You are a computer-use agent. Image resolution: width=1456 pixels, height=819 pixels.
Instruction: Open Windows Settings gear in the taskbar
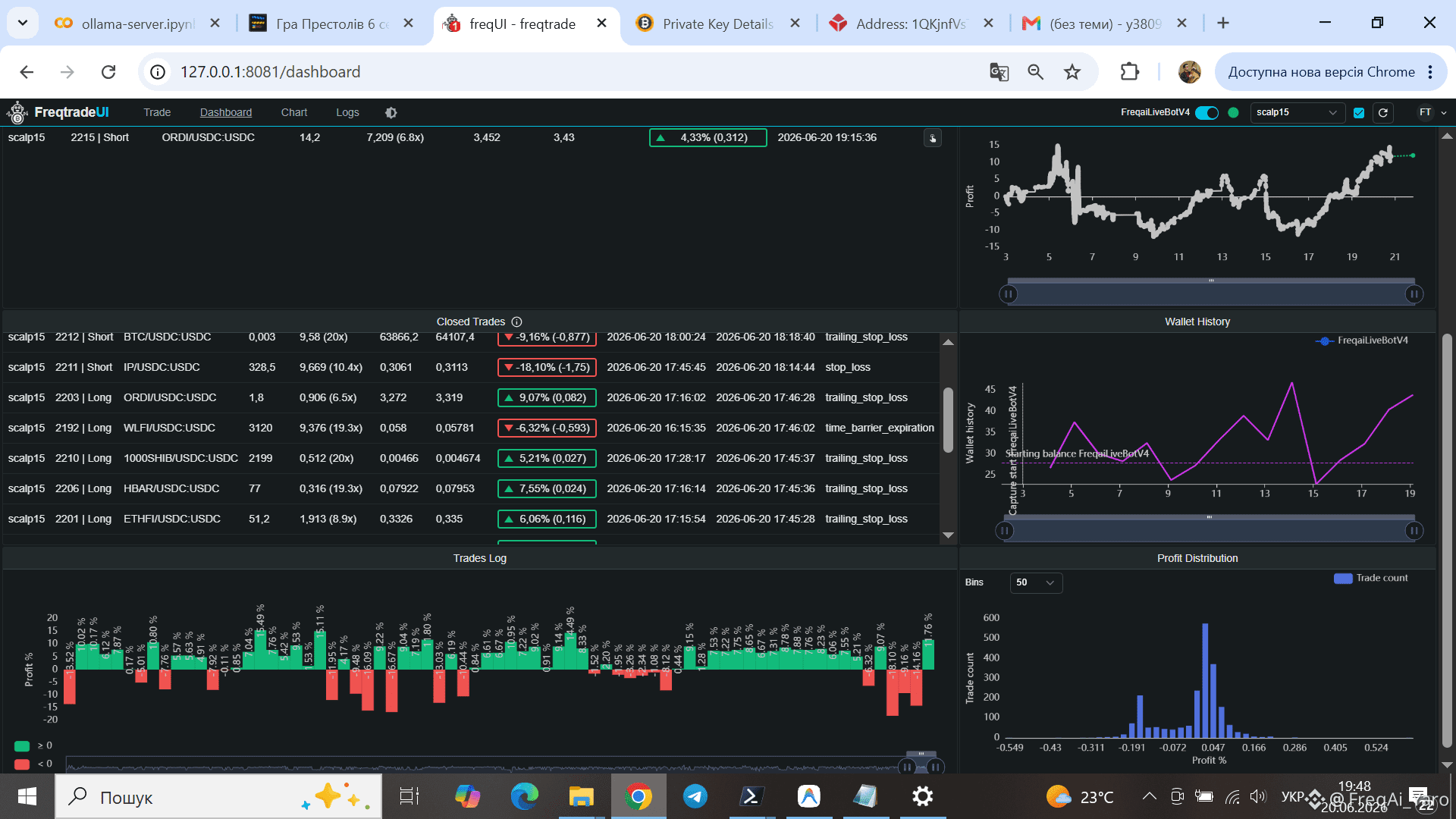(x=922, y=796)
